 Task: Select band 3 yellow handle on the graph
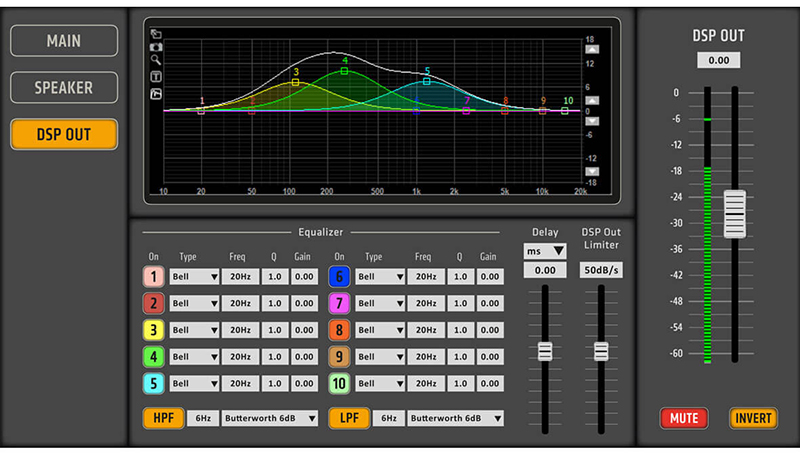pyautogui.click(x=295, y=82)
